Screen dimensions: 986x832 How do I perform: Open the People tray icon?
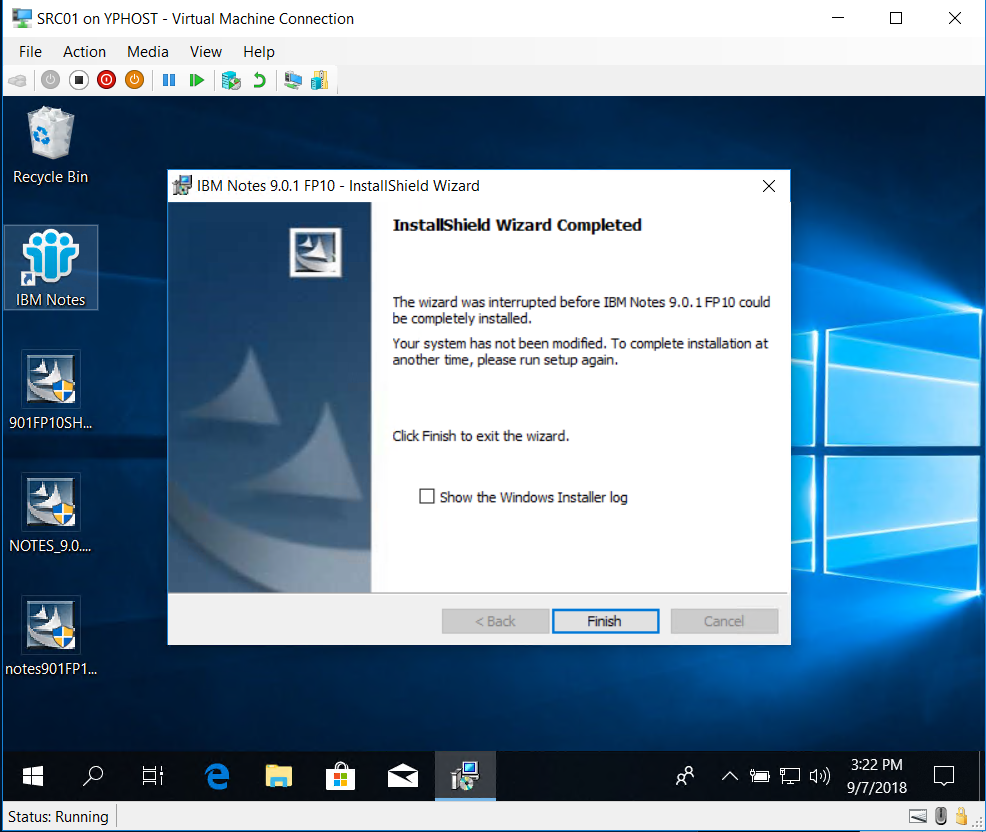pyautogui.click(x=685, y=776)
